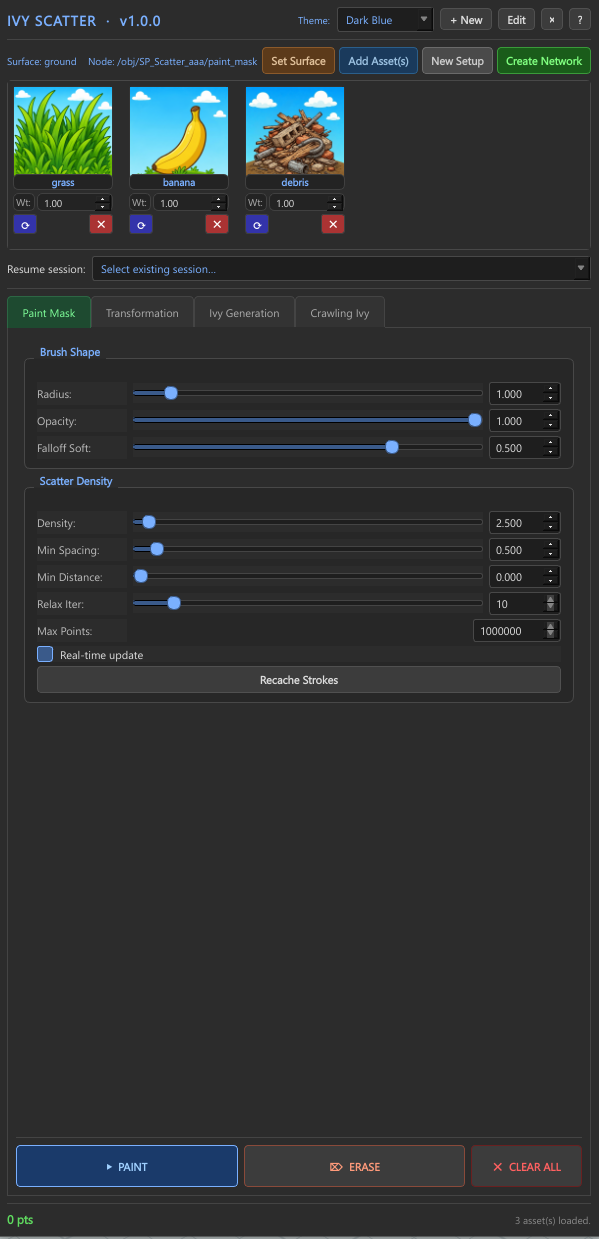Click the Edit button
Image resolution: width=599 pixels, height=1239 pixels.
516,20
